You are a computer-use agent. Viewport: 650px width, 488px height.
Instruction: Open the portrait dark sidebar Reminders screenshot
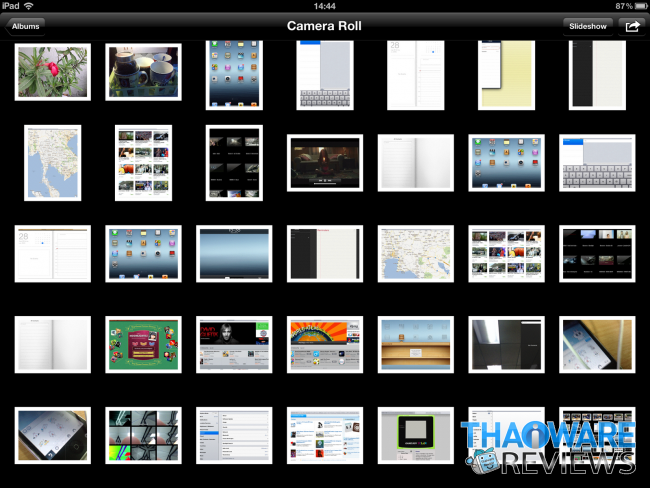[x=597, y=75]
